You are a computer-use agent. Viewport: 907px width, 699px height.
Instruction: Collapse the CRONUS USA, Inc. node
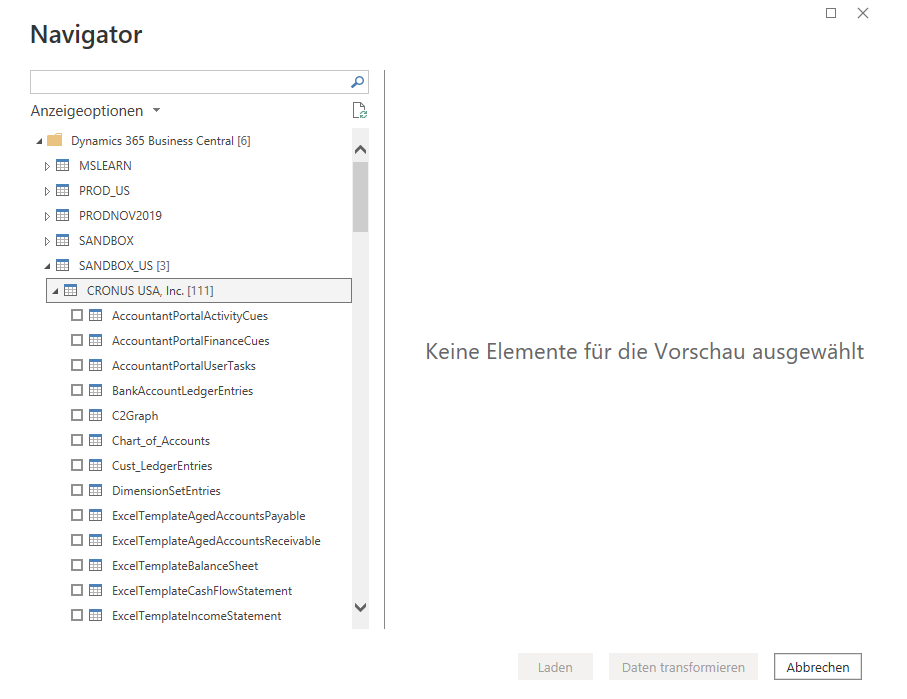(x=56, y=291)
